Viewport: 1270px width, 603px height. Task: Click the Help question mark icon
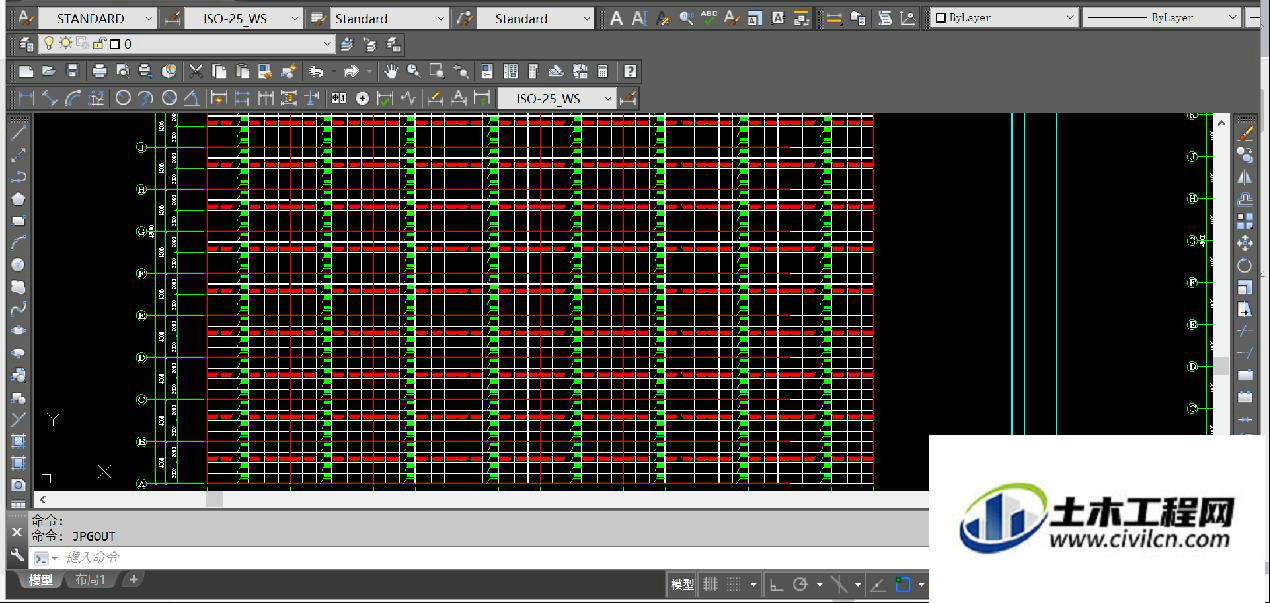click(x=630, y=71)
